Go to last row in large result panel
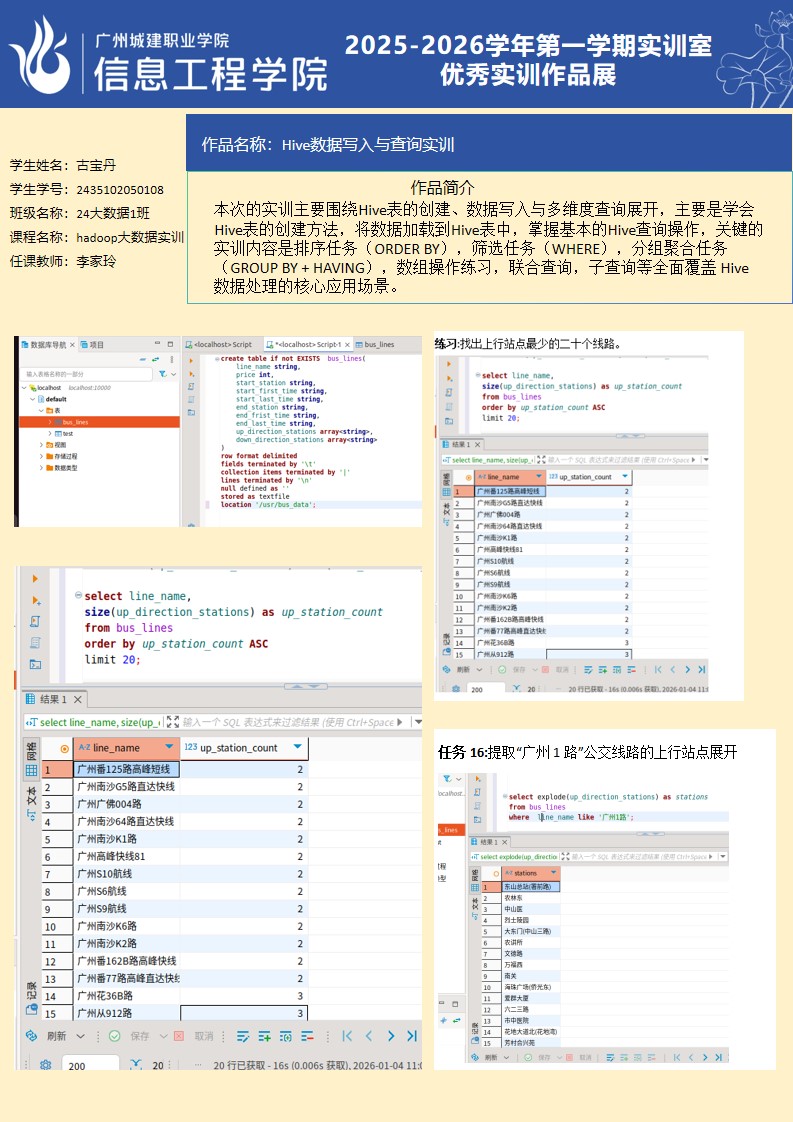Screen dimensions: 793x1122 coord(411,1036)
